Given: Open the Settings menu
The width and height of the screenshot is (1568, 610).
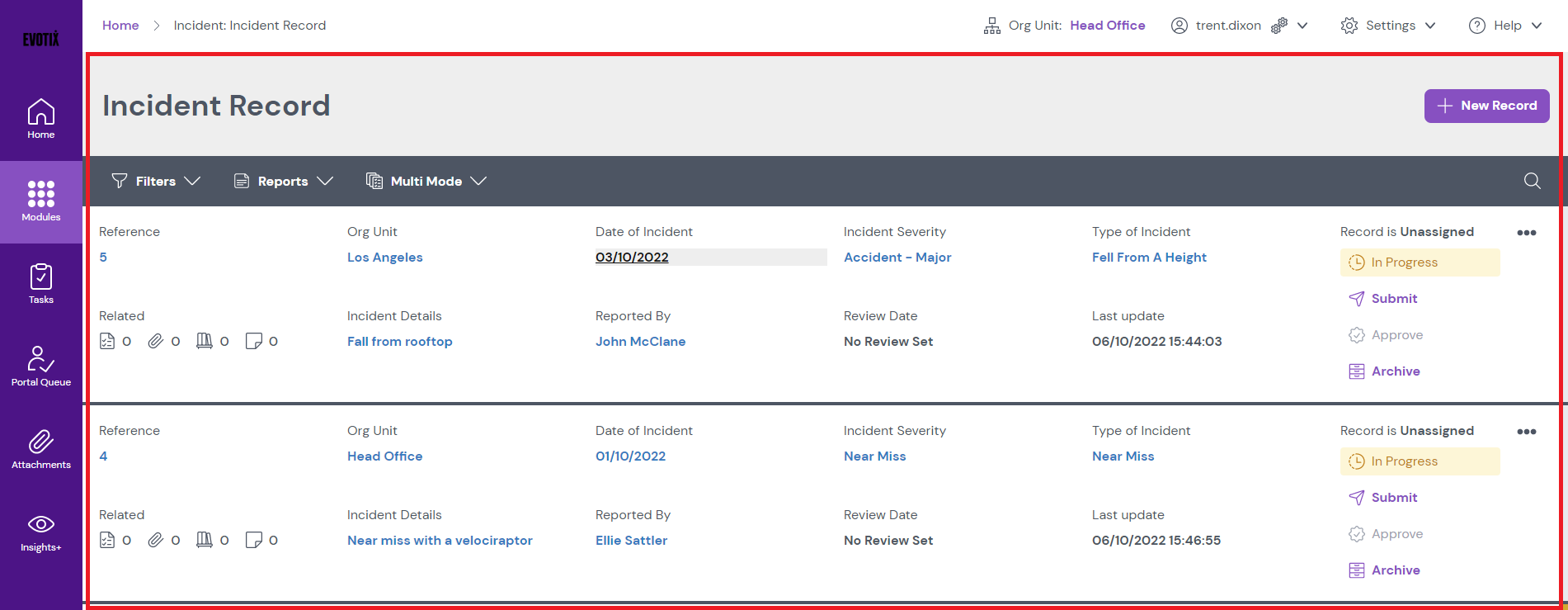Looking at the screenshot, I should (x=1389, y=26).
